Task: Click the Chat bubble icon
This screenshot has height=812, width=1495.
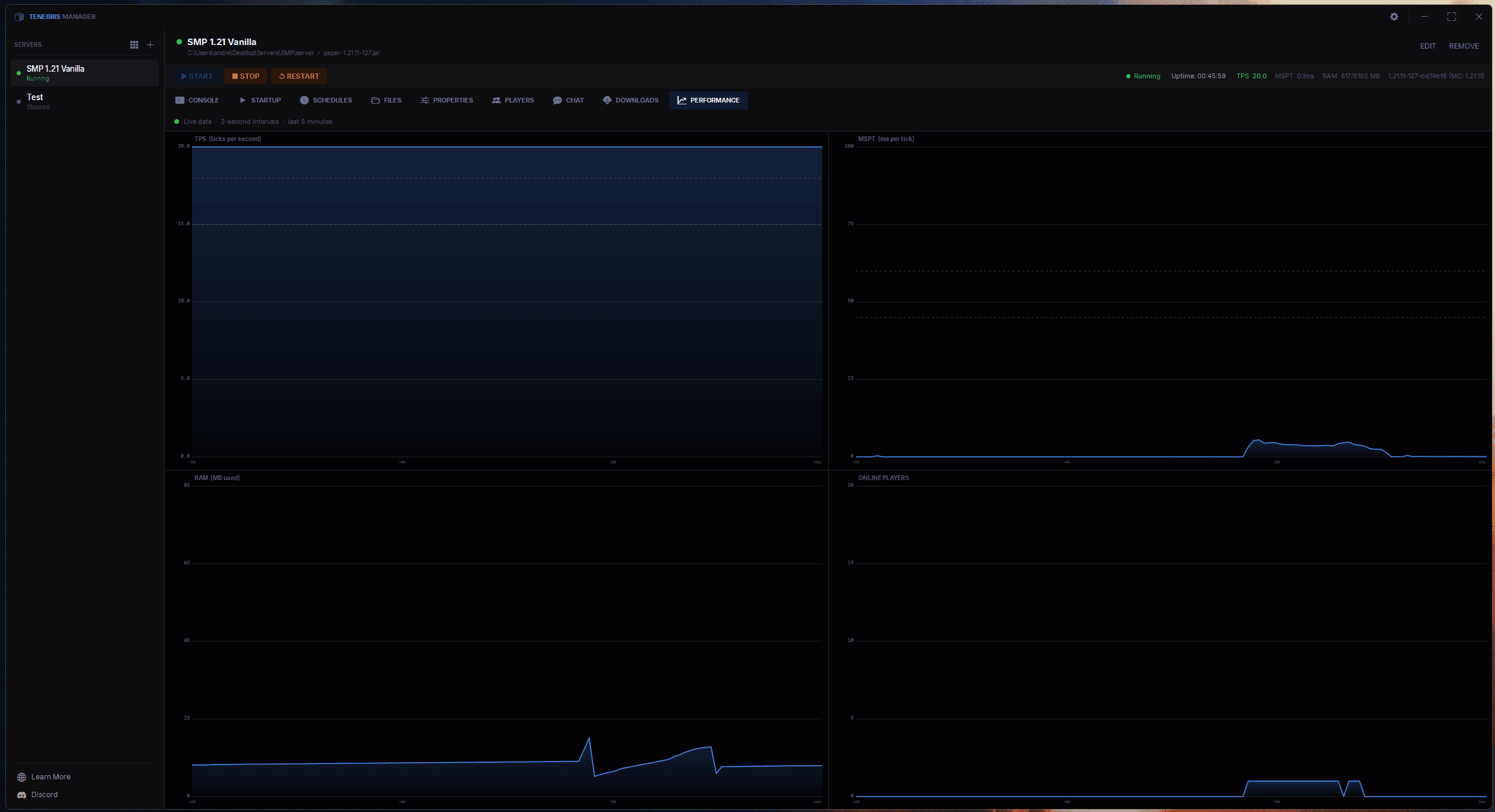Action: [x=557, y=100]
